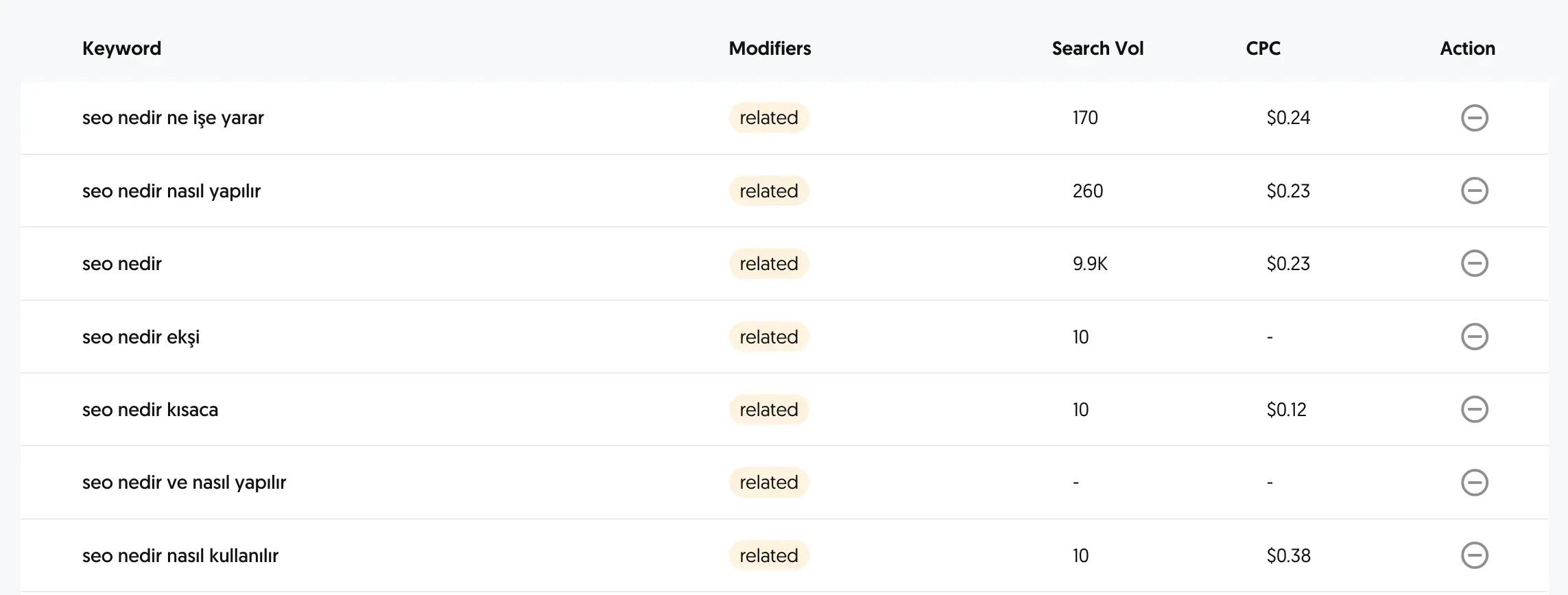Remove 'seo nedir ve nasıl yapılır' keyword
This screenshot has width=1568, height=595.
click(x=1474, y=483)
